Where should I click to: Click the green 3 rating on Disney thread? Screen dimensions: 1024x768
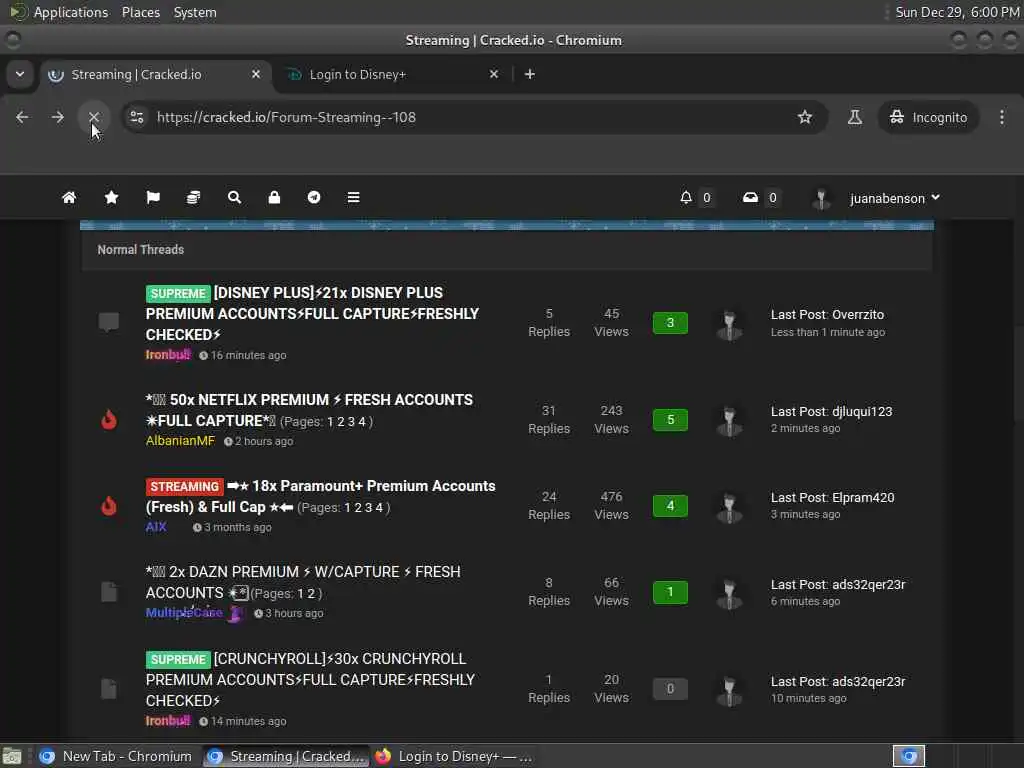[x=670, y=323]
